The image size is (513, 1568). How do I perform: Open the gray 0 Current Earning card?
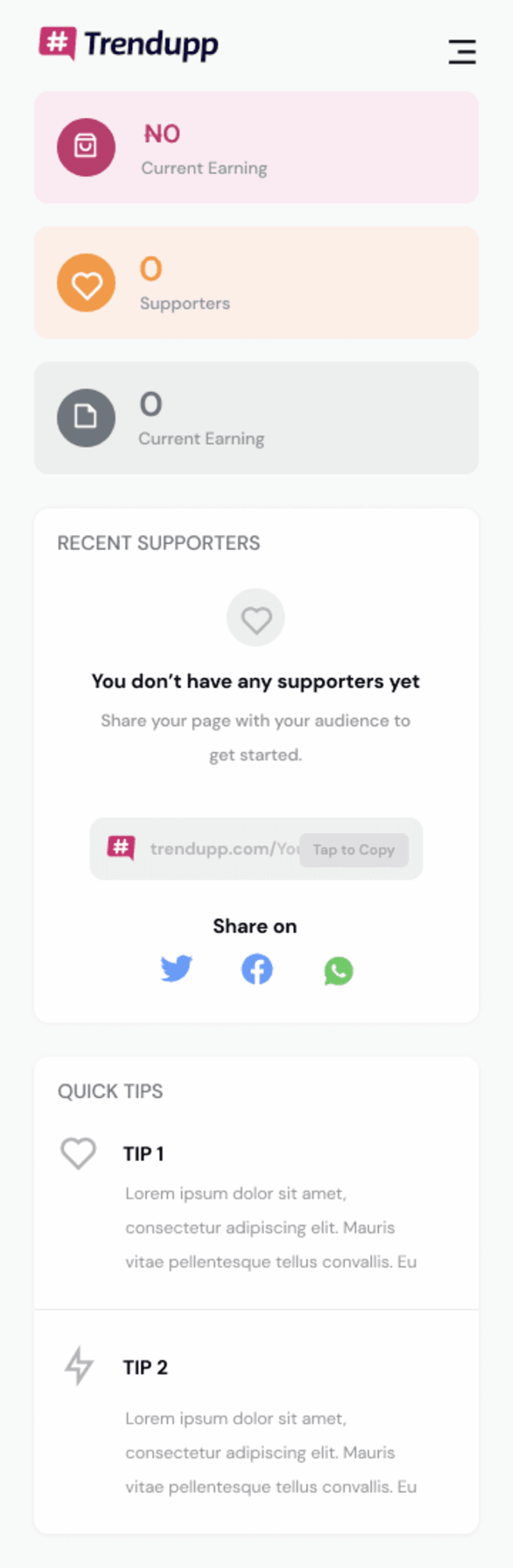[x=256, y=418]
